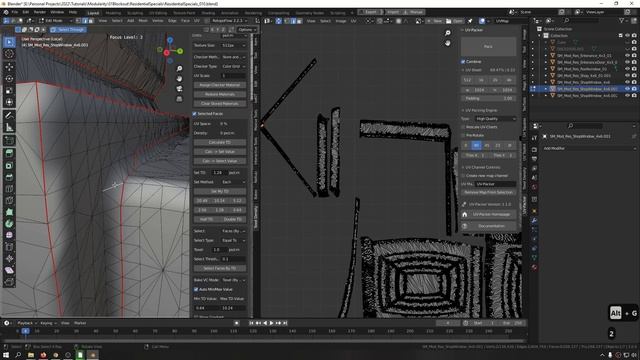Hide SM_Mod_Res_ShopWindow_4x6 in viewport via eye icon
The image size is (640, 360).
pos(627,82)
